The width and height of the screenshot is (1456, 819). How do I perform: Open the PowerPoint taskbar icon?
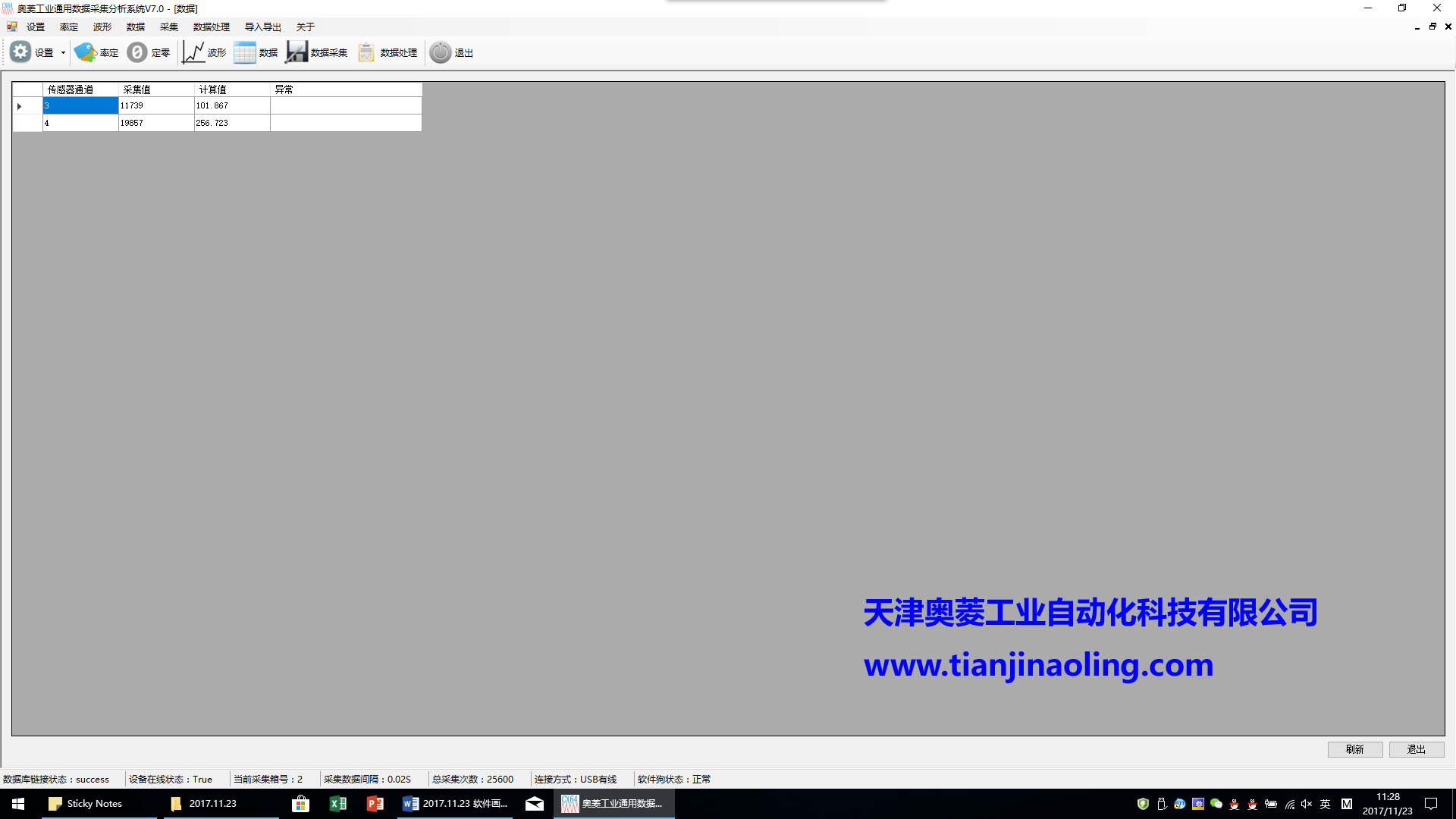click(x=375, y=804)
